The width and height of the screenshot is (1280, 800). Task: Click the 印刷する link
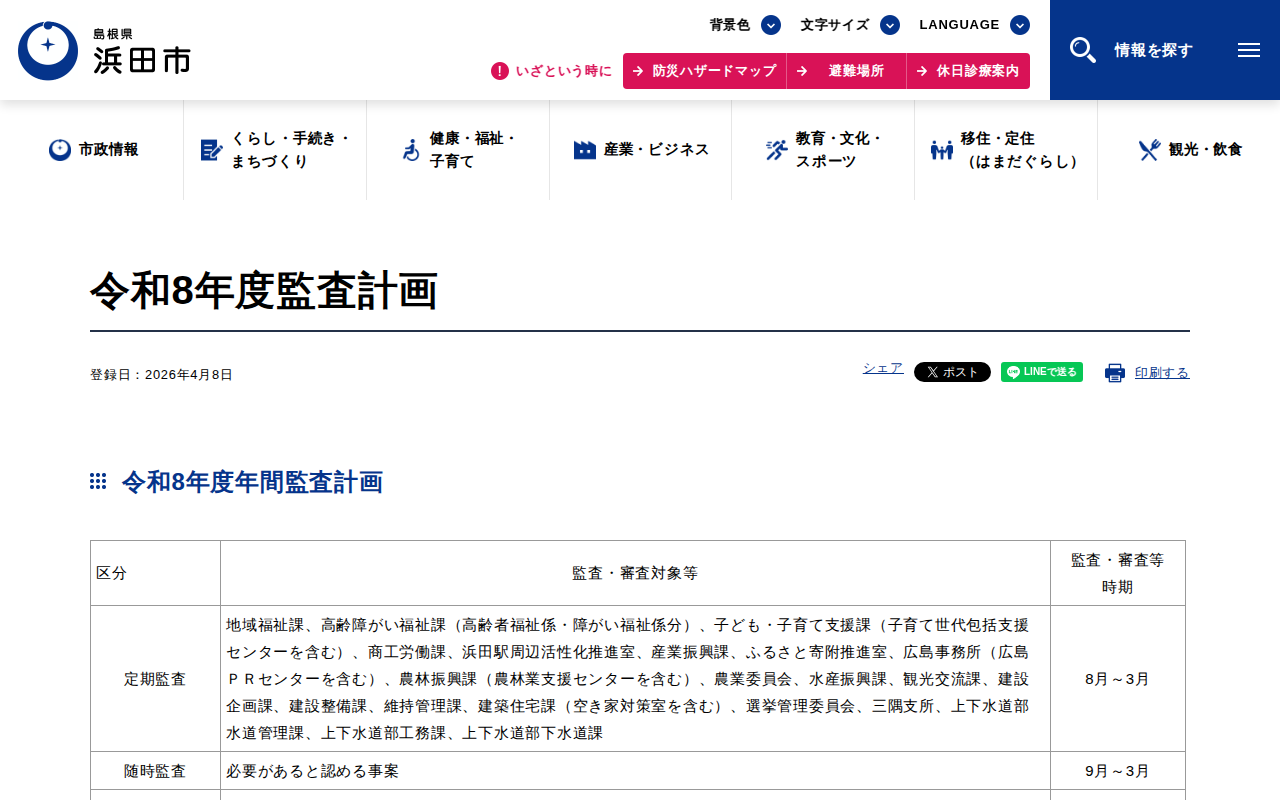pyautogui.click(x=1162, y=373)
